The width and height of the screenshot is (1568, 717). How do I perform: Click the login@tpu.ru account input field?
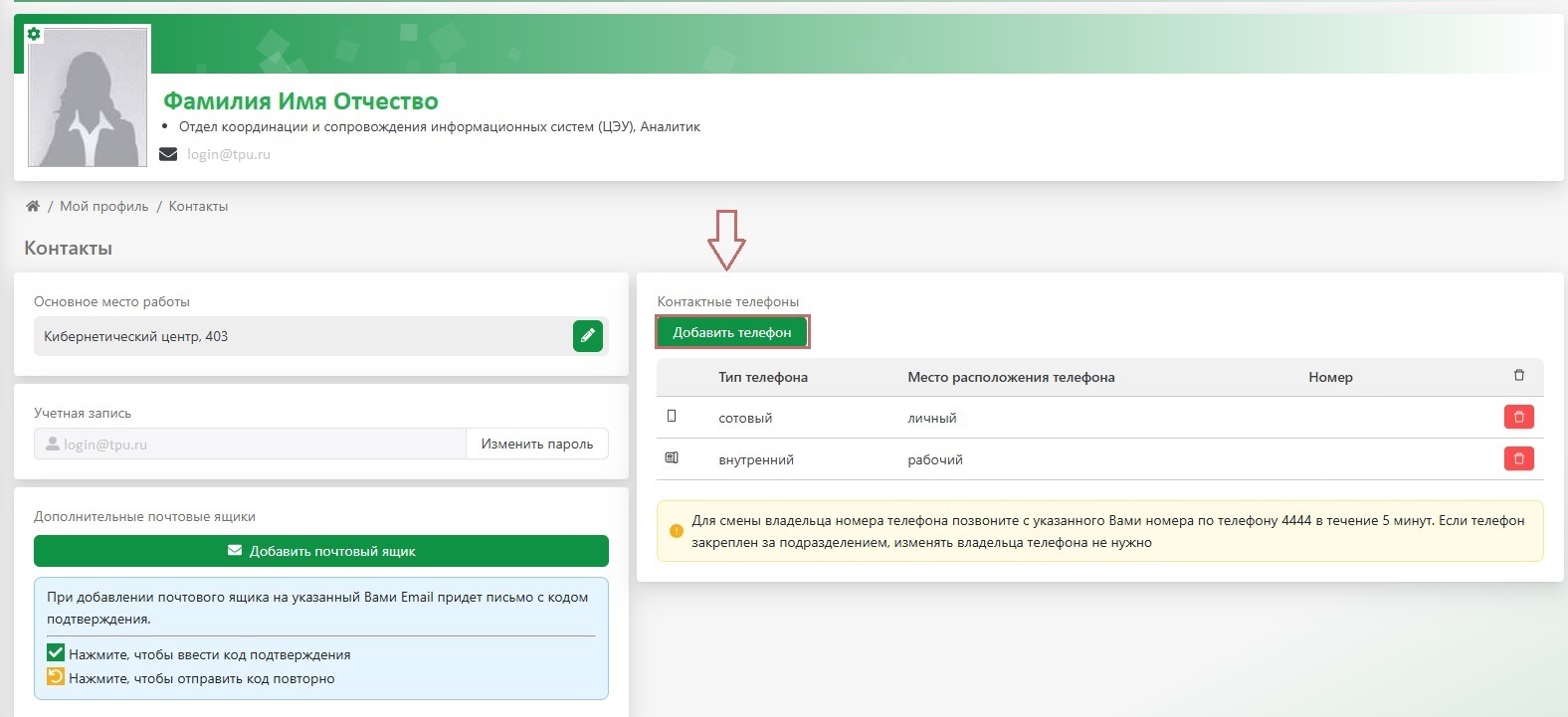250,444
